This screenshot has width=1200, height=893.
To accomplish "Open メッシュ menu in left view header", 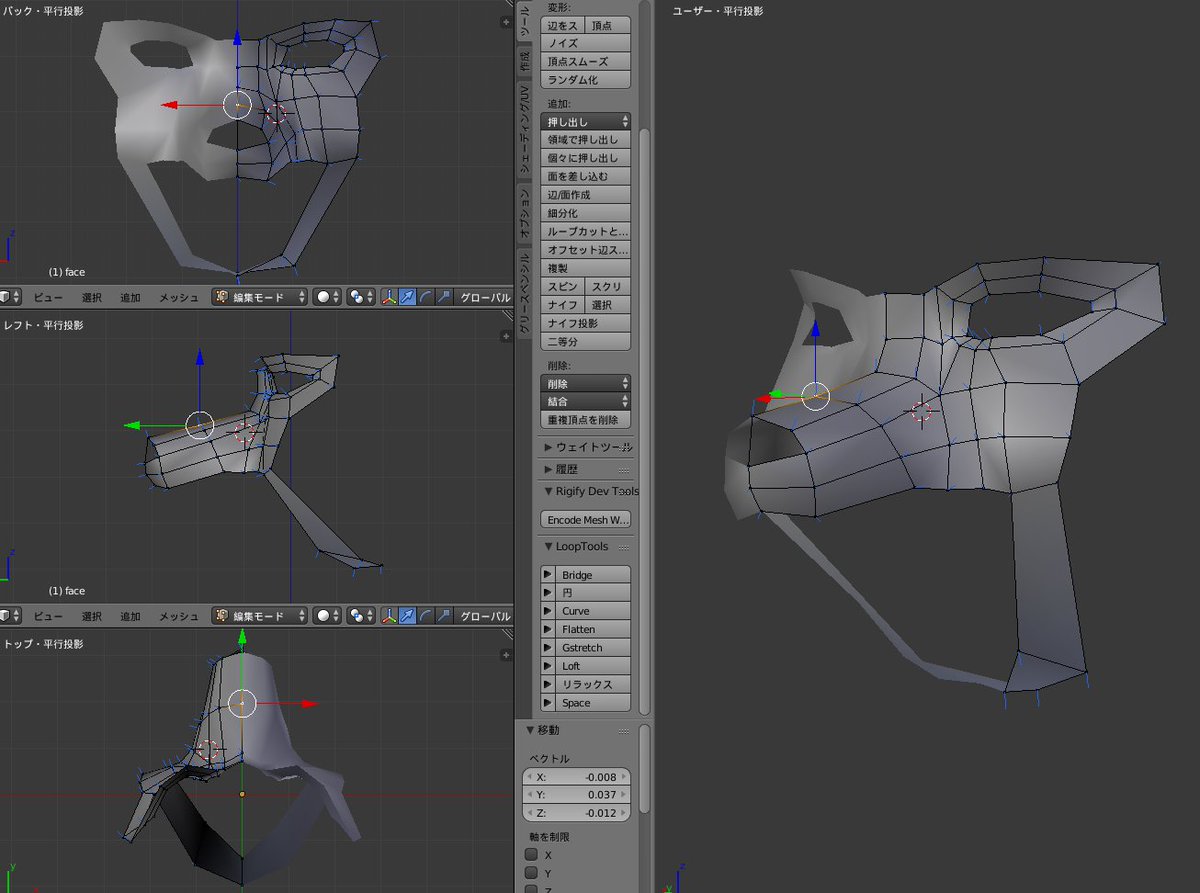I will pos(179,616).
